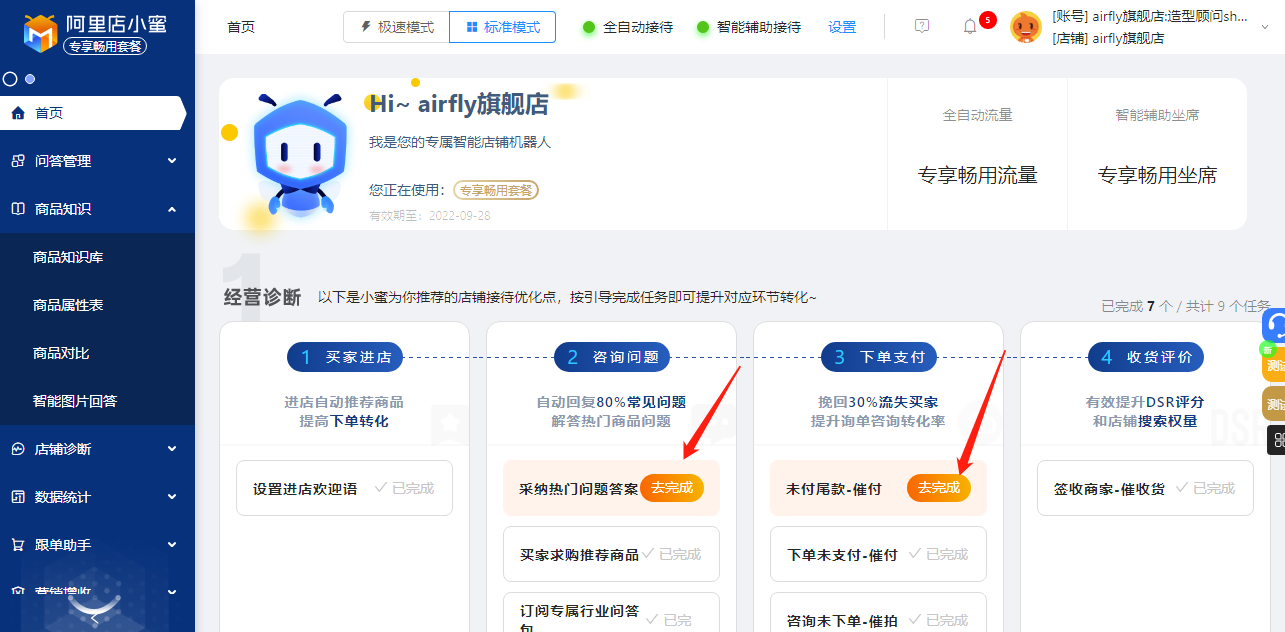
Task: Click the 专享畅用流量 text
Action: click(977, 176)
